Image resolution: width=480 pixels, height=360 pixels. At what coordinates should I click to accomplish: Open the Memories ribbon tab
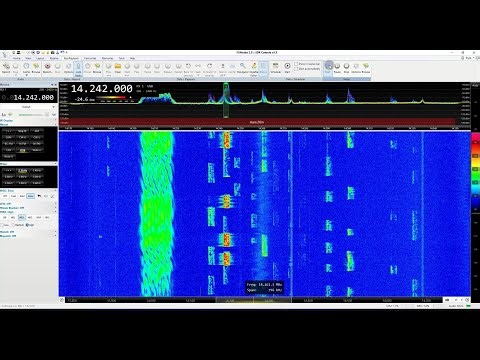point(107,58)
